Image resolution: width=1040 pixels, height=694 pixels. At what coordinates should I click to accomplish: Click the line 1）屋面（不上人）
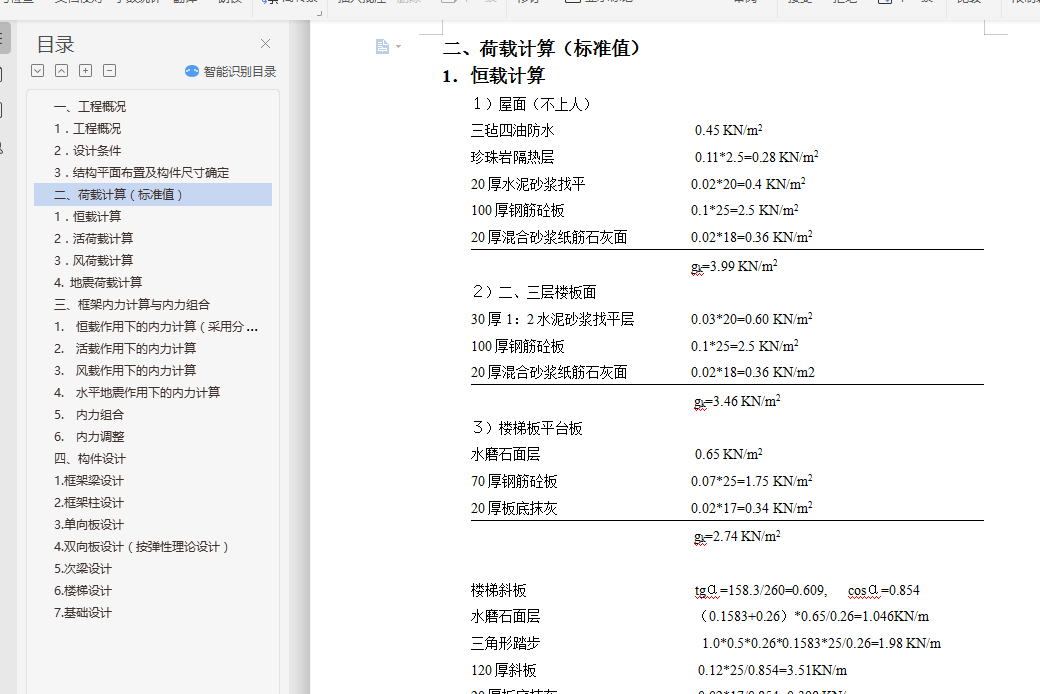point(532,104)
